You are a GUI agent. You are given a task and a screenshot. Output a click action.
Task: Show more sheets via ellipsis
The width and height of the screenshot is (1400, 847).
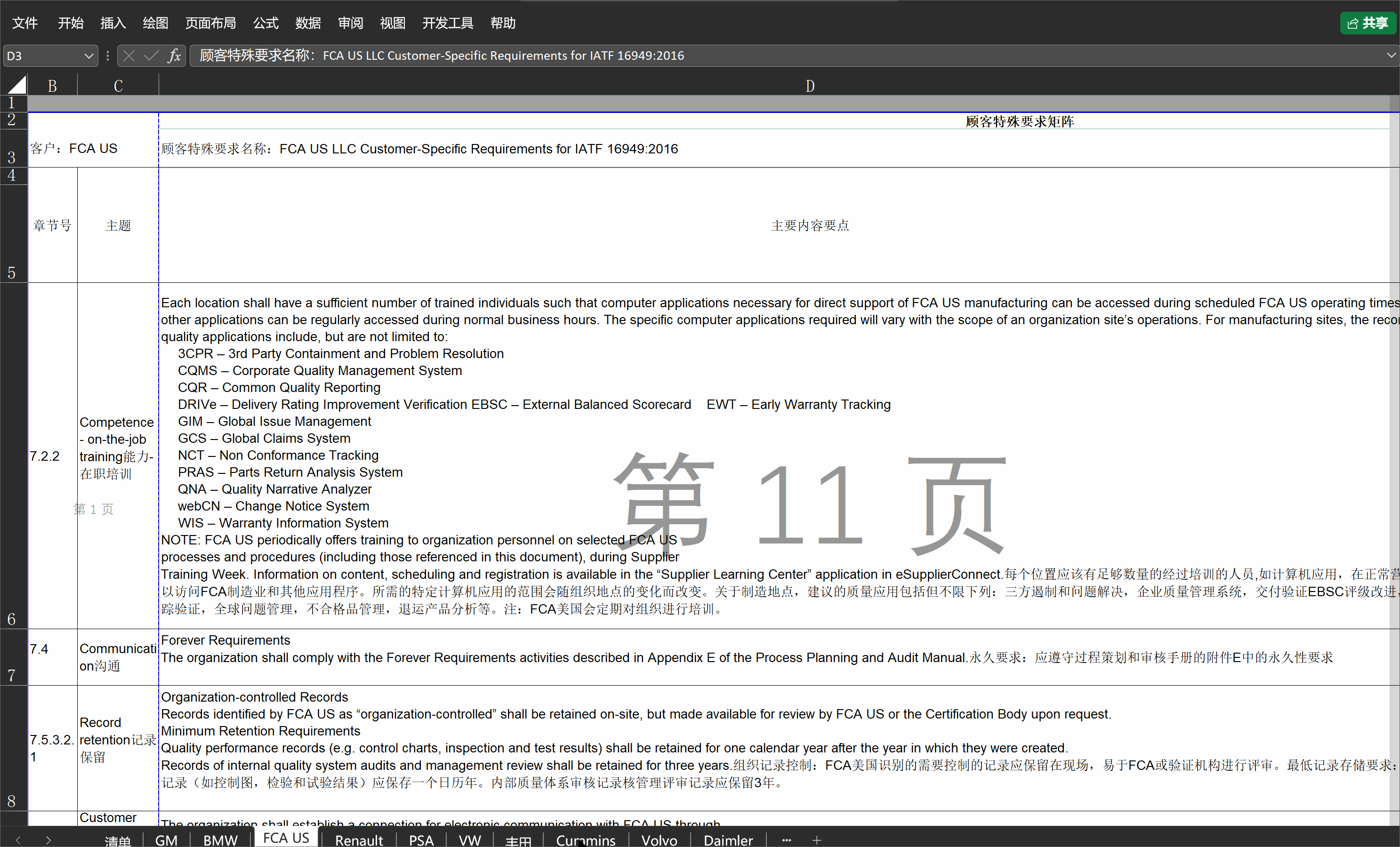pos(786,839)
